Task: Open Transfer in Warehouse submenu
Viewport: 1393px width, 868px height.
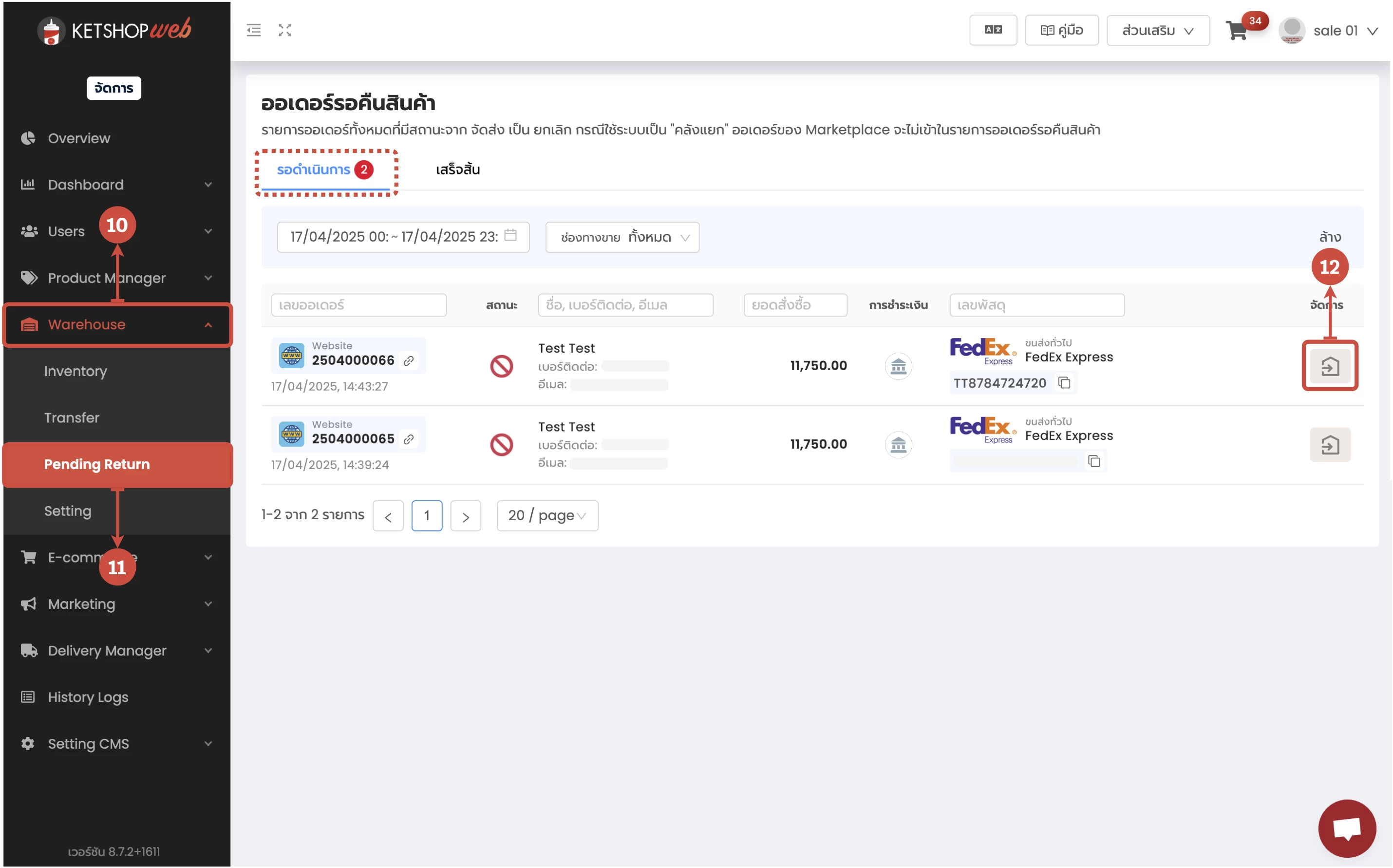Action: 72,417
